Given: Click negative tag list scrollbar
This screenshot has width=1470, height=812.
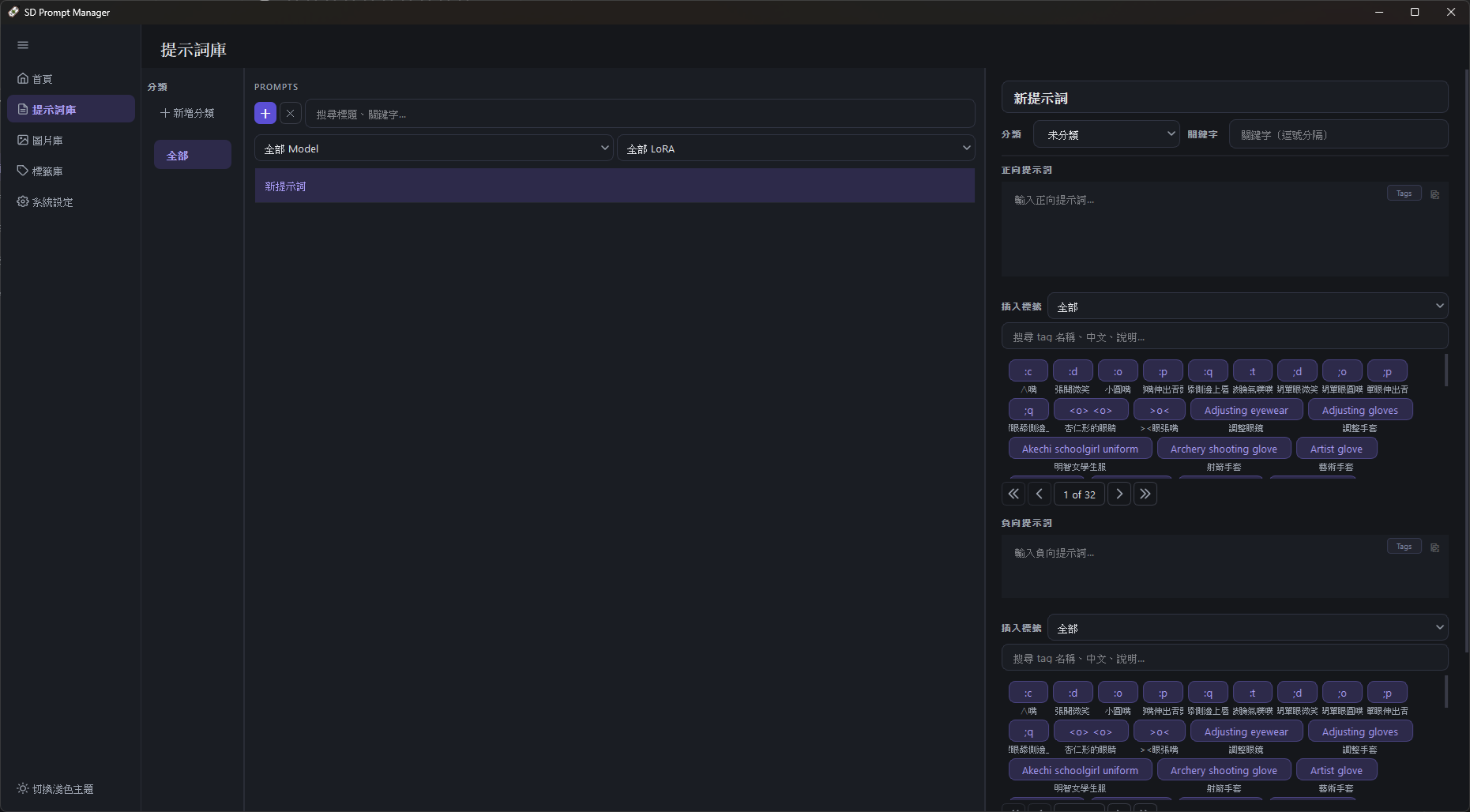Looking at the screenshot, I should 1446,692.
